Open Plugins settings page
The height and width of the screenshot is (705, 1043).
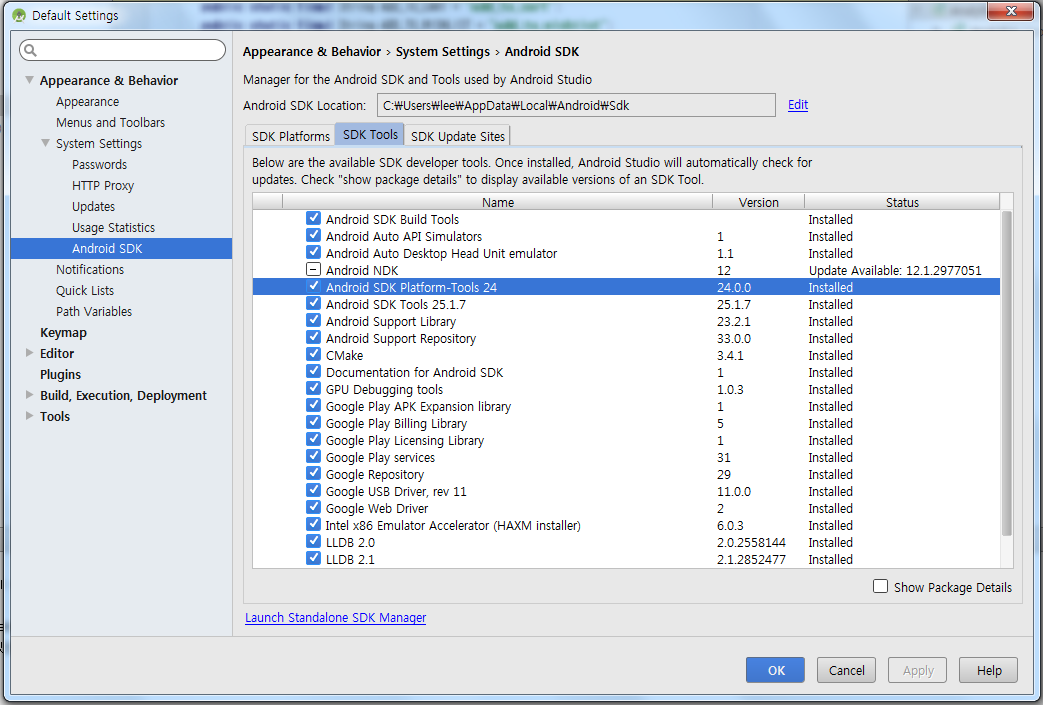pos(60,374)
